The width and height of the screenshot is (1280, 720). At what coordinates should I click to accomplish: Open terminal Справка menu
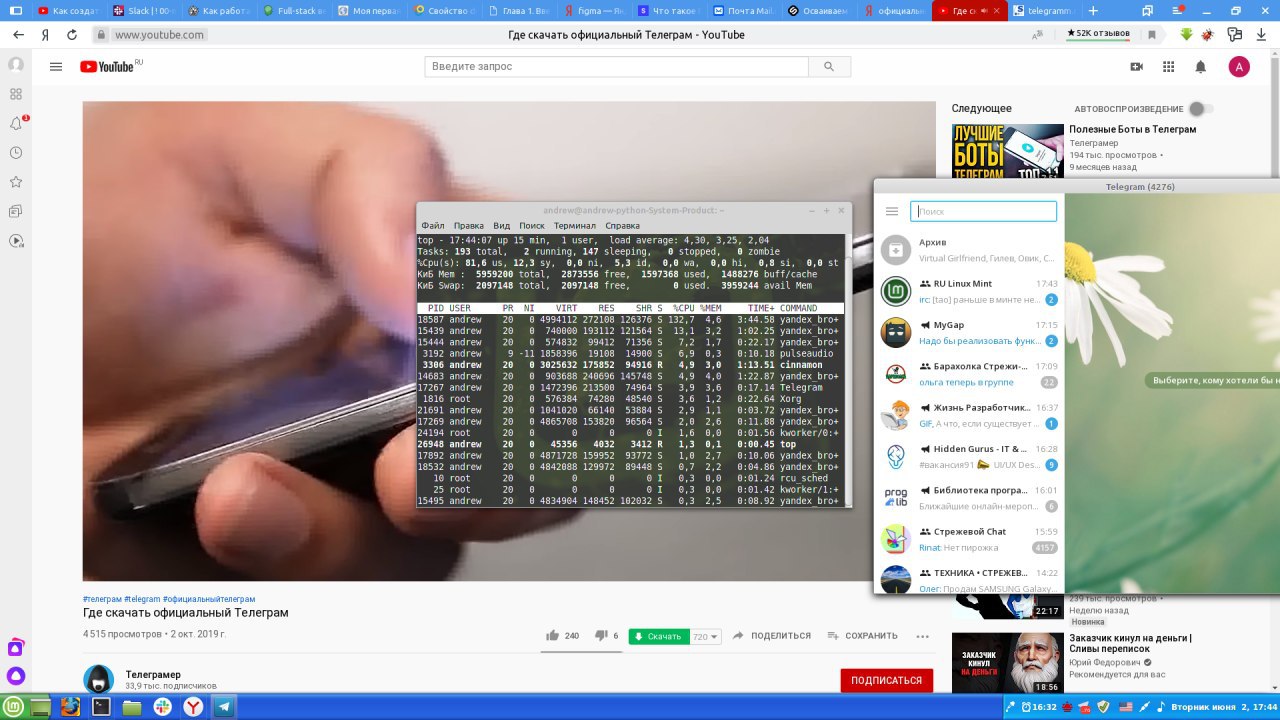point(623,226)
